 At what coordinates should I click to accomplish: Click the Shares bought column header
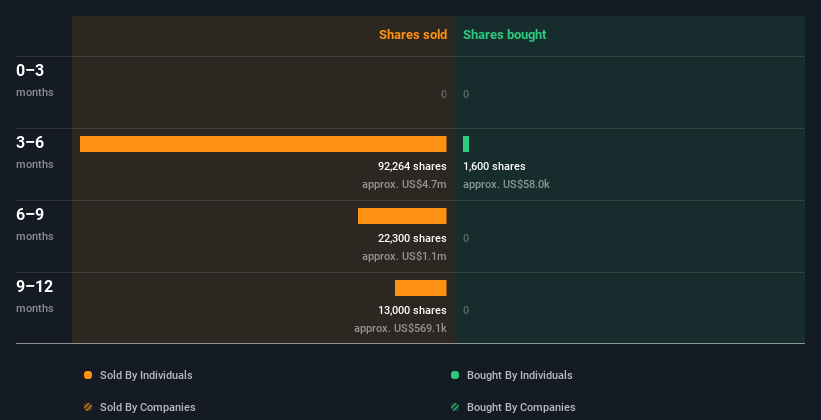click(x=505, y=35)
